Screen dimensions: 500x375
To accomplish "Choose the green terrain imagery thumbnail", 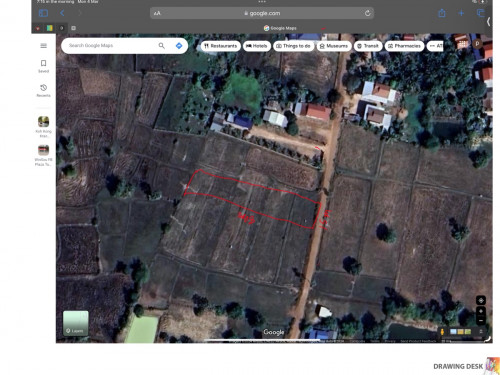I will [468, 332].
